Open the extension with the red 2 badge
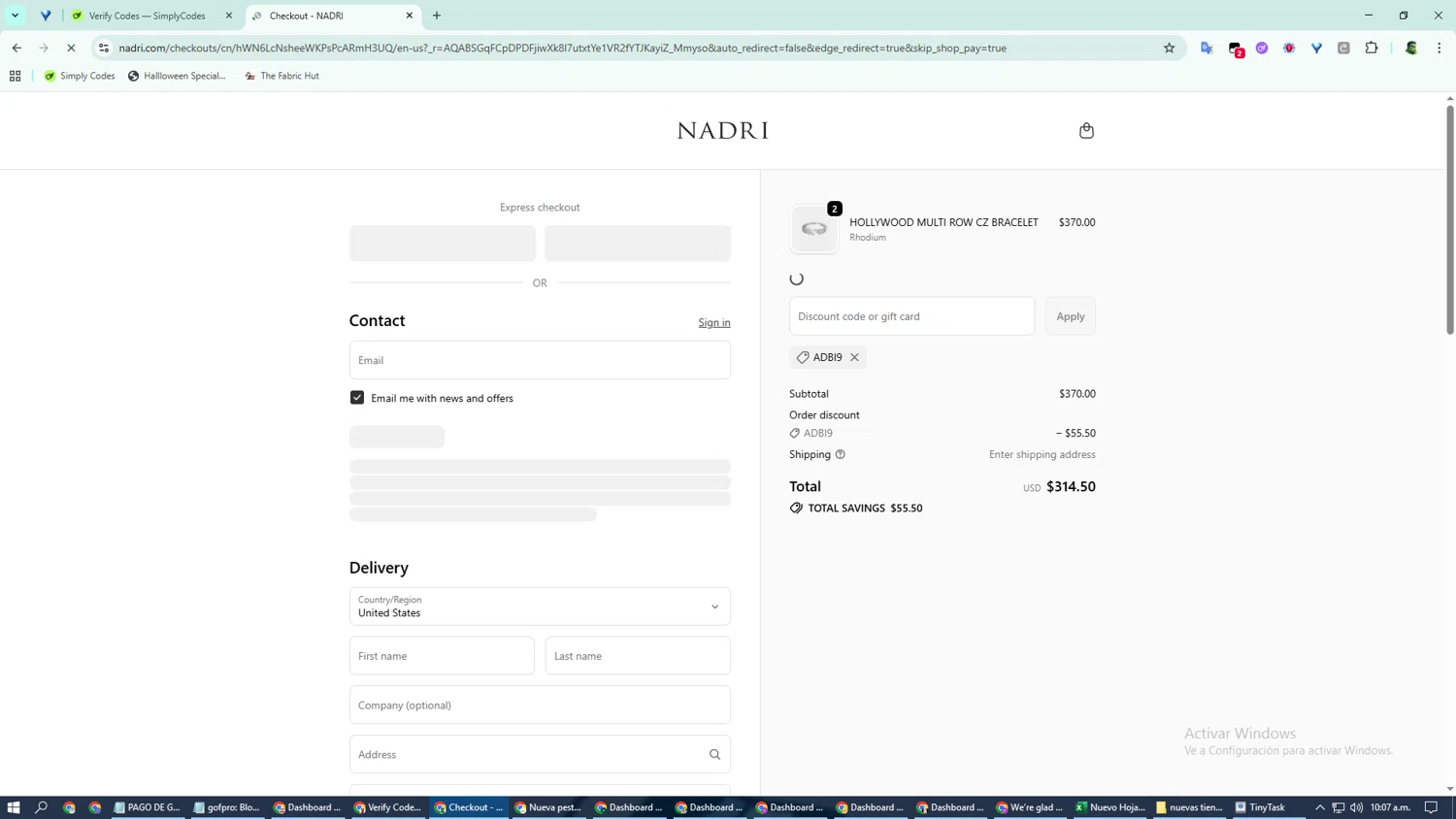The width and height of the screenshot is (1456, 819). 1235,49
